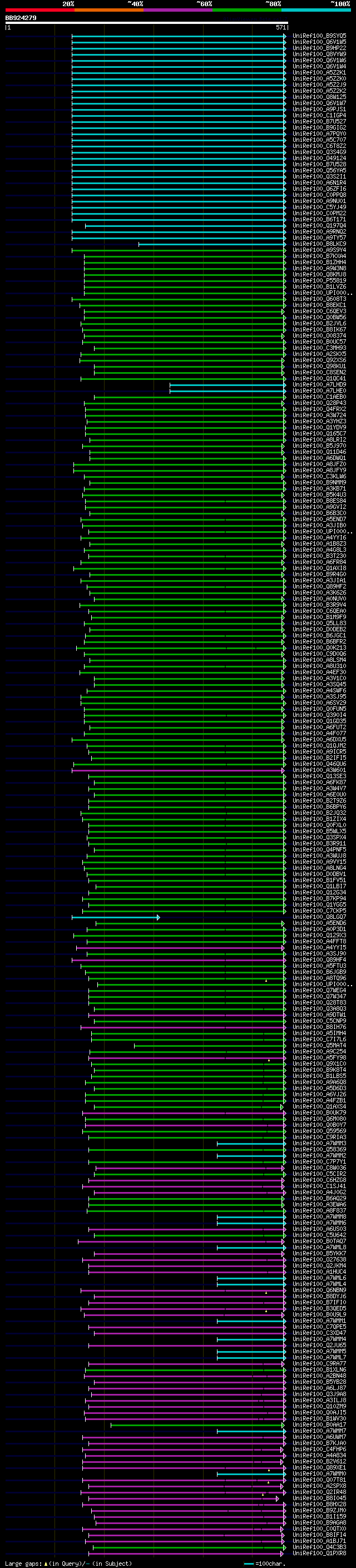Select the query name BB924279
The image size is (356, 1568).
tap(21, 18)
